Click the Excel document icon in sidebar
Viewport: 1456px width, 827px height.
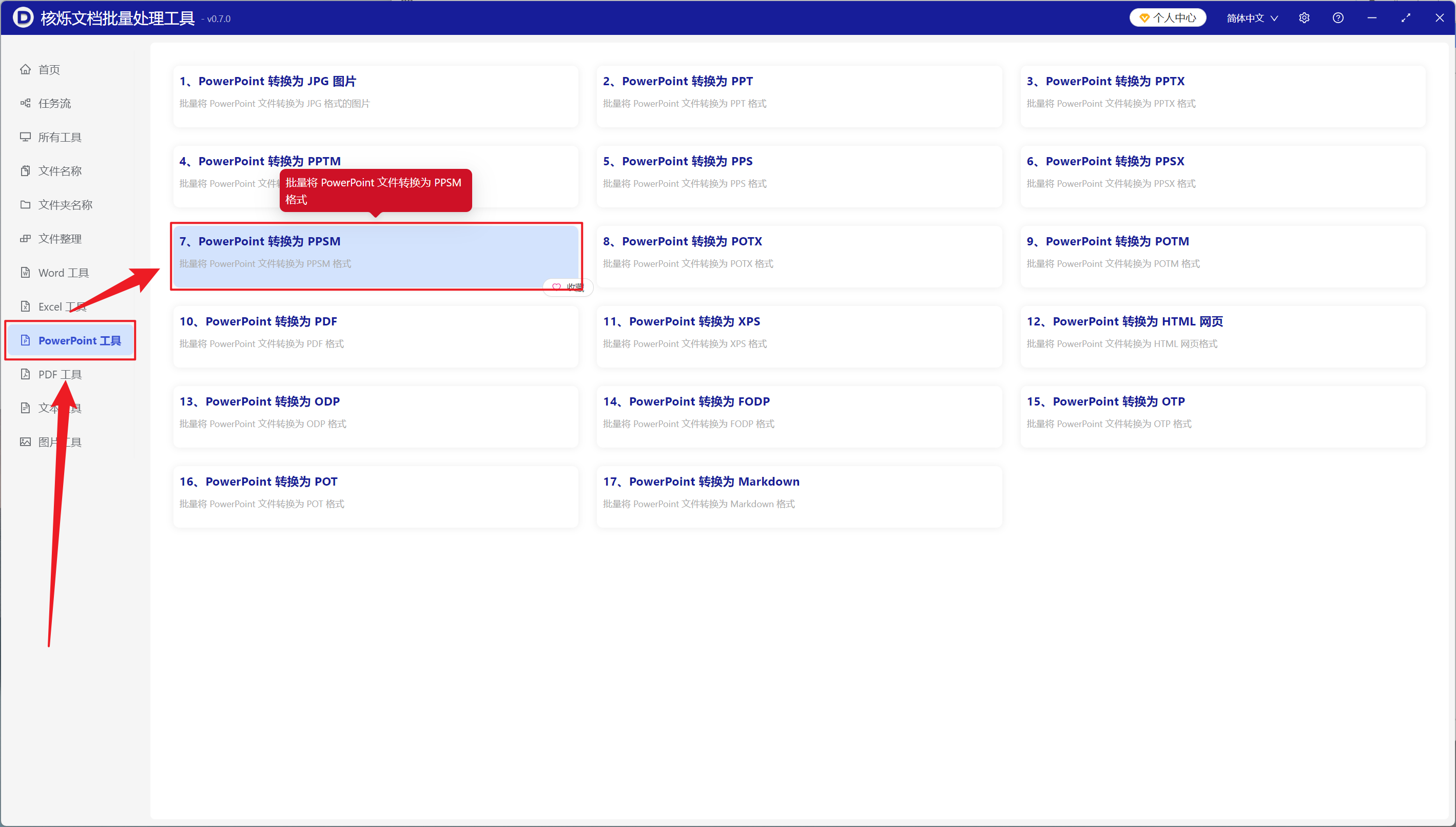(26, 306)
